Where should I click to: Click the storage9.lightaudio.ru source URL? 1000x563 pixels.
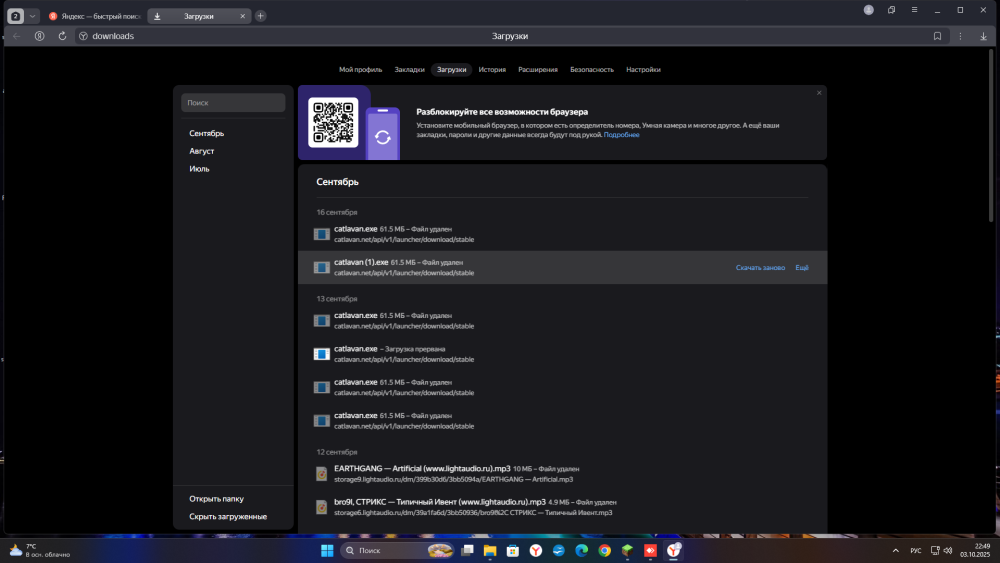click(453, 479)
